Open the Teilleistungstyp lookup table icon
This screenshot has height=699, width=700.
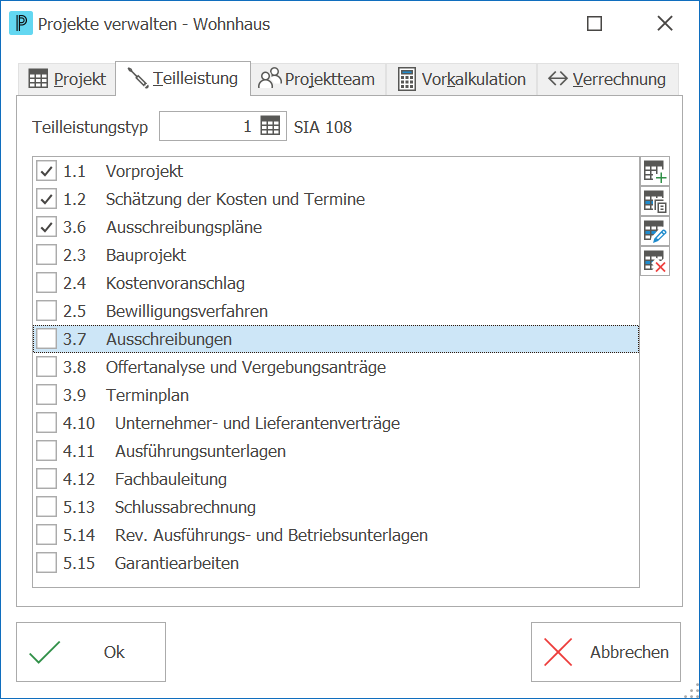click(270, 126)
